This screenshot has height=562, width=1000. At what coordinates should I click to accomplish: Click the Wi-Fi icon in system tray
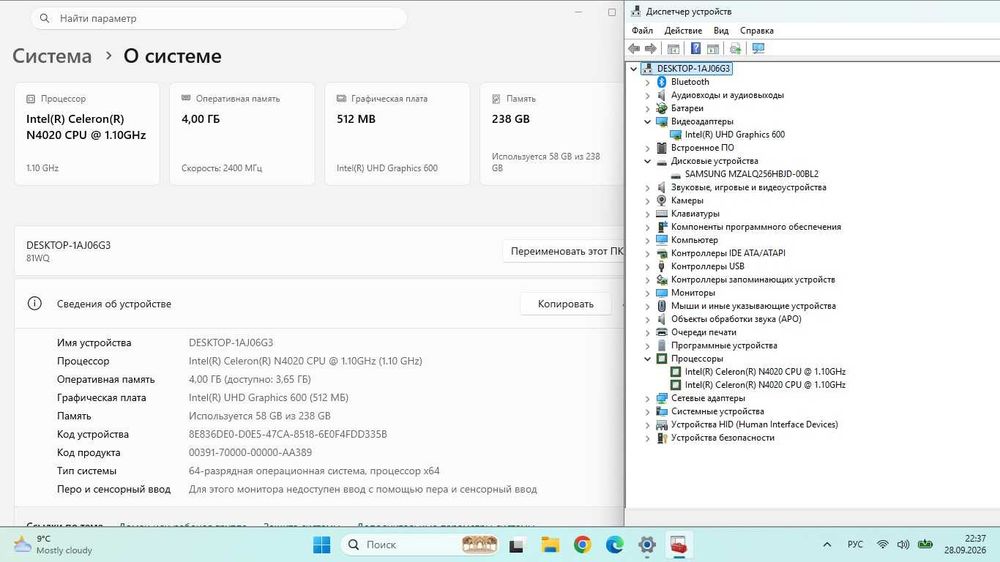click(x=883, y=544)
